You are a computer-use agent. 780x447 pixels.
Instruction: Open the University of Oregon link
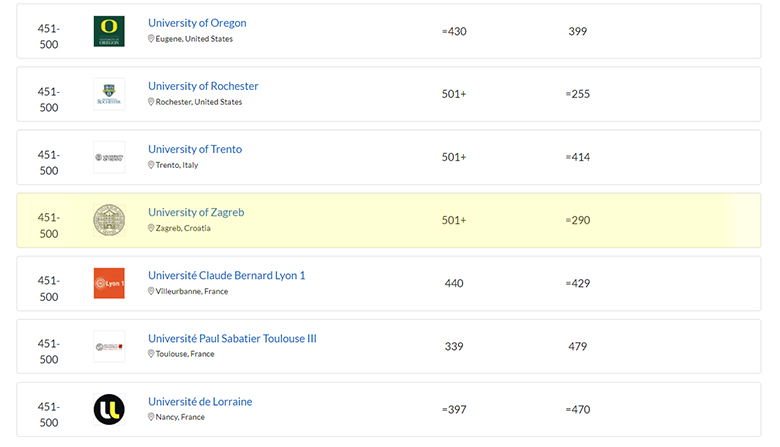tap(197, 23)
